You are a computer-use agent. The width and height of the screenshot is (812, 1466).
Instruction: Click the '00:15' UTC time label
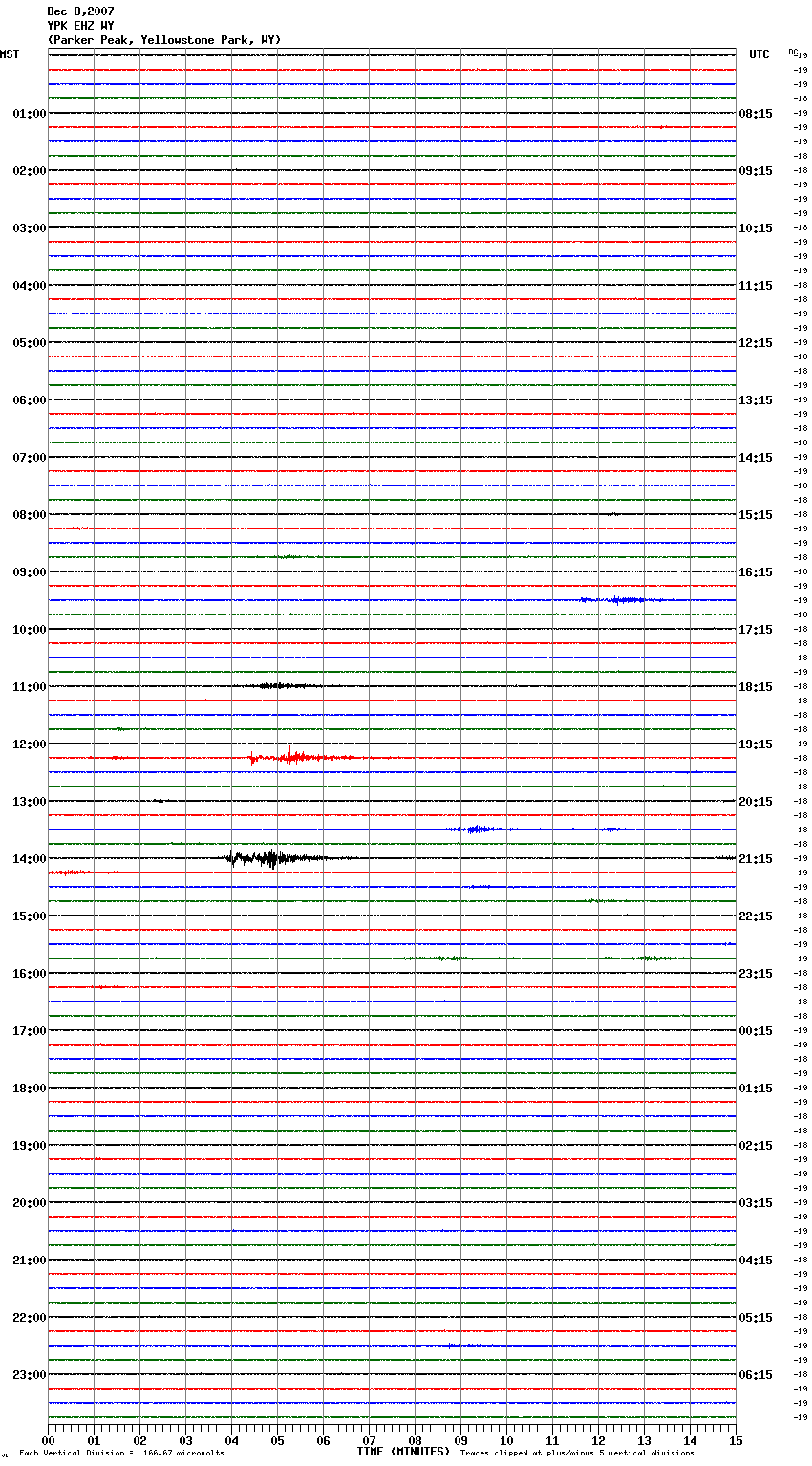(x=756, y=1031)
